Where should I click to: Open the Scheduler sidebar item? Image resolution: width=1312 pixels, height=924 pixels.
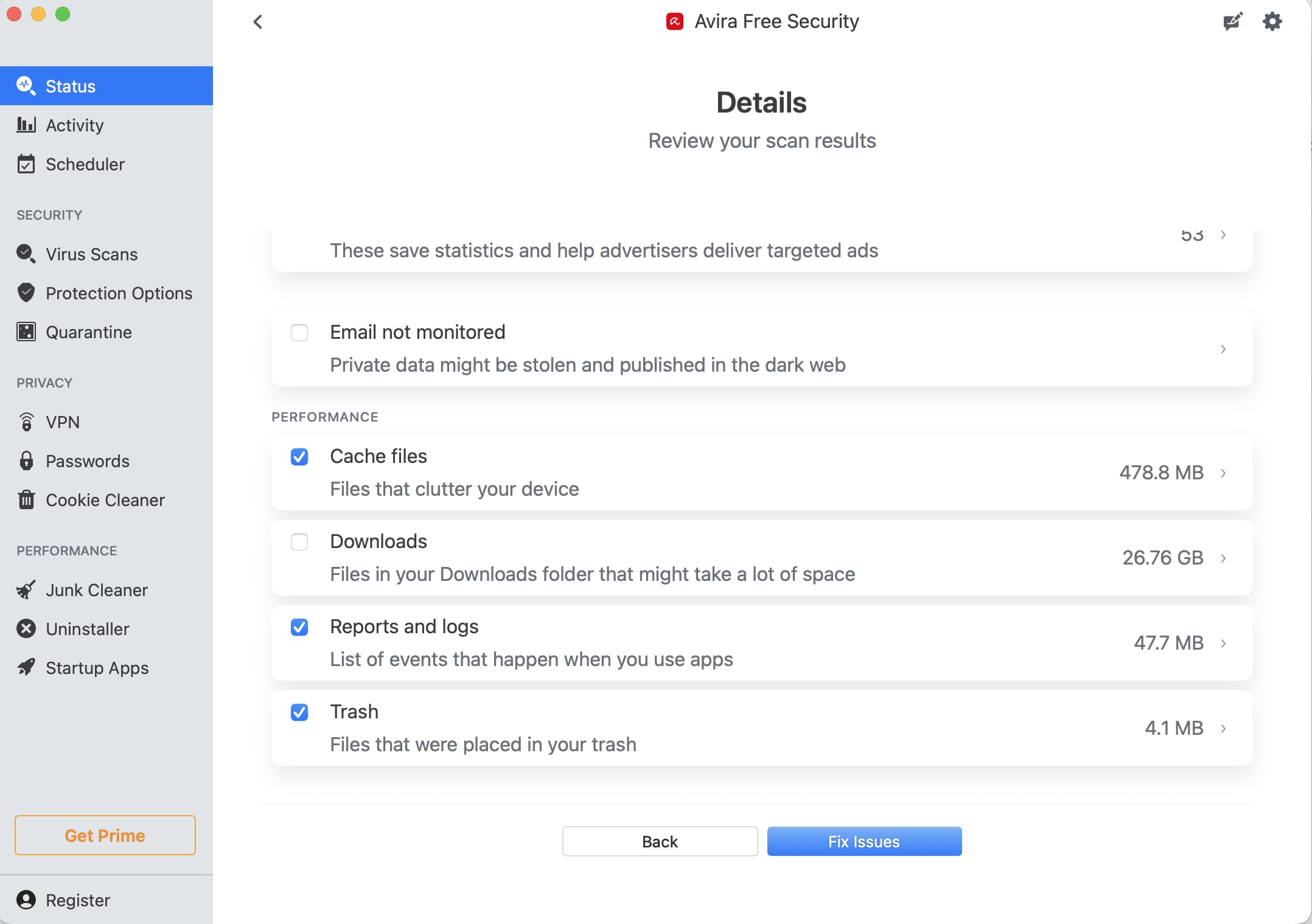coord(85,164)
